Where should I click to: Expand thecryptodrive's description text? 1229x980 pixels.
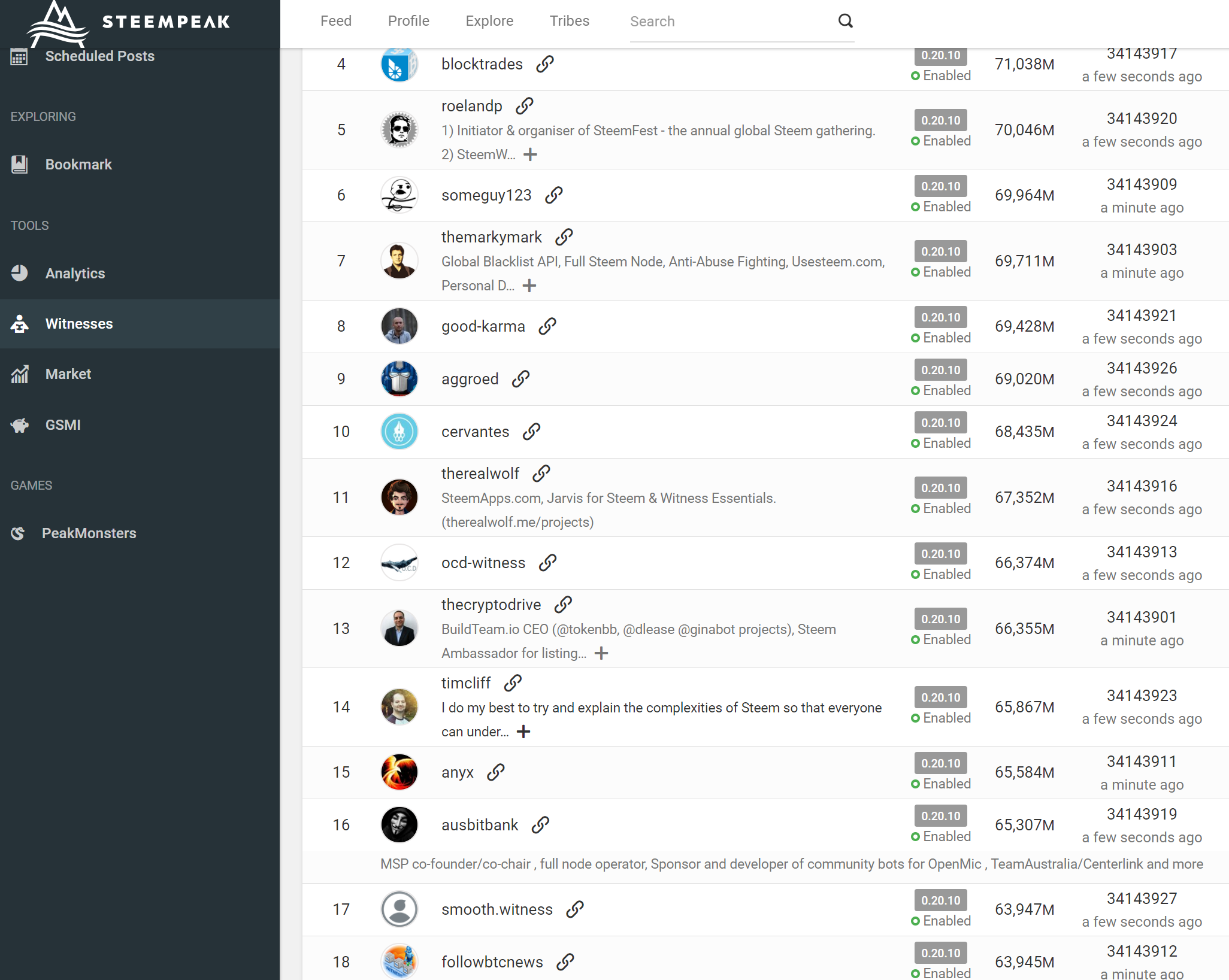[601, 653]
